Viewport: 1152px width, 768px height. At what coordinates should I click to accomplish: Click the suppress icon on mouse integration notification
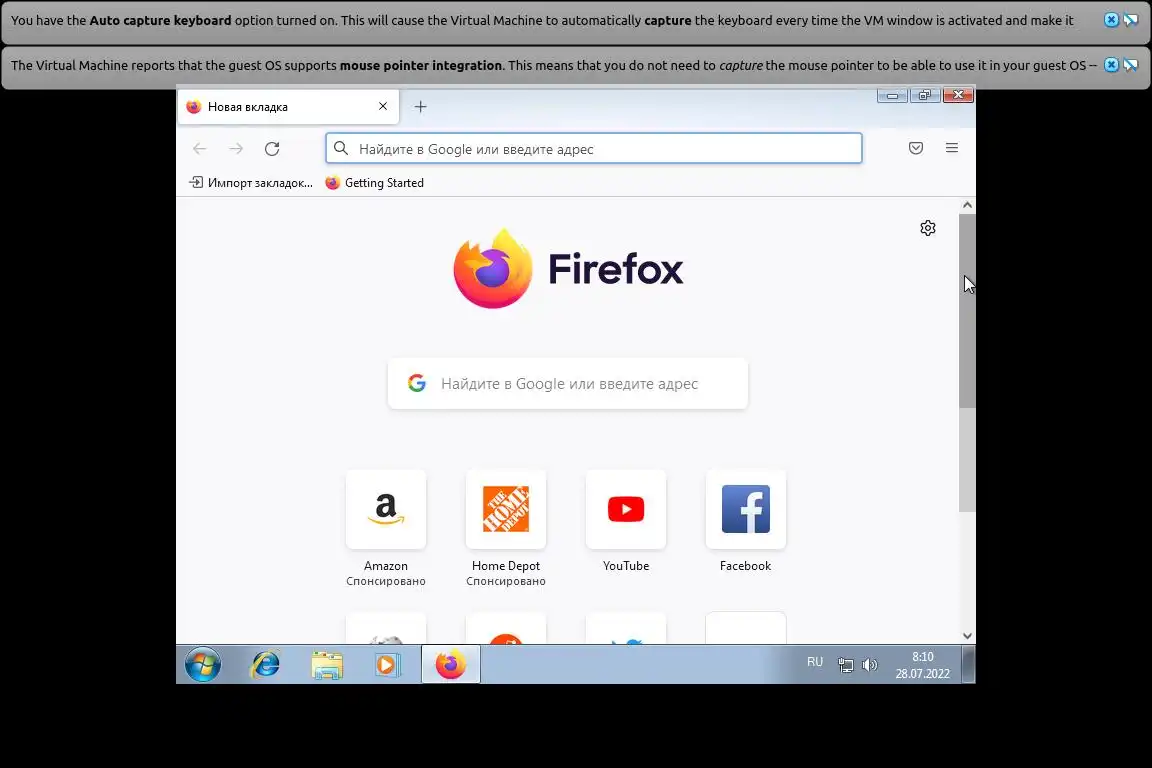(1131, 65)
